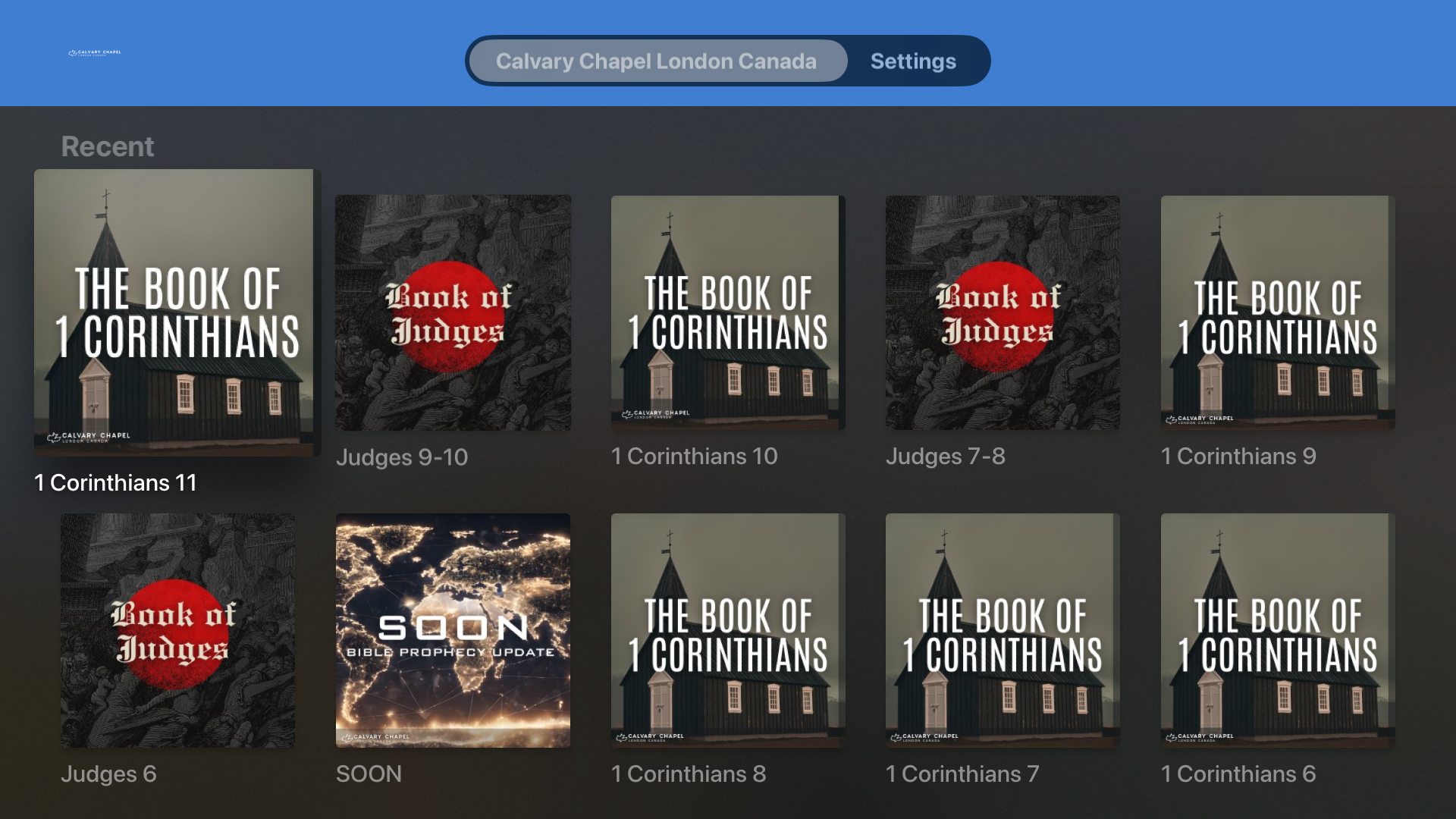Viewport: 1456px width, 819px height.
Task: Click the "Judges 7-8" caption
Action: pyautogui.click(x=946, y=456)
